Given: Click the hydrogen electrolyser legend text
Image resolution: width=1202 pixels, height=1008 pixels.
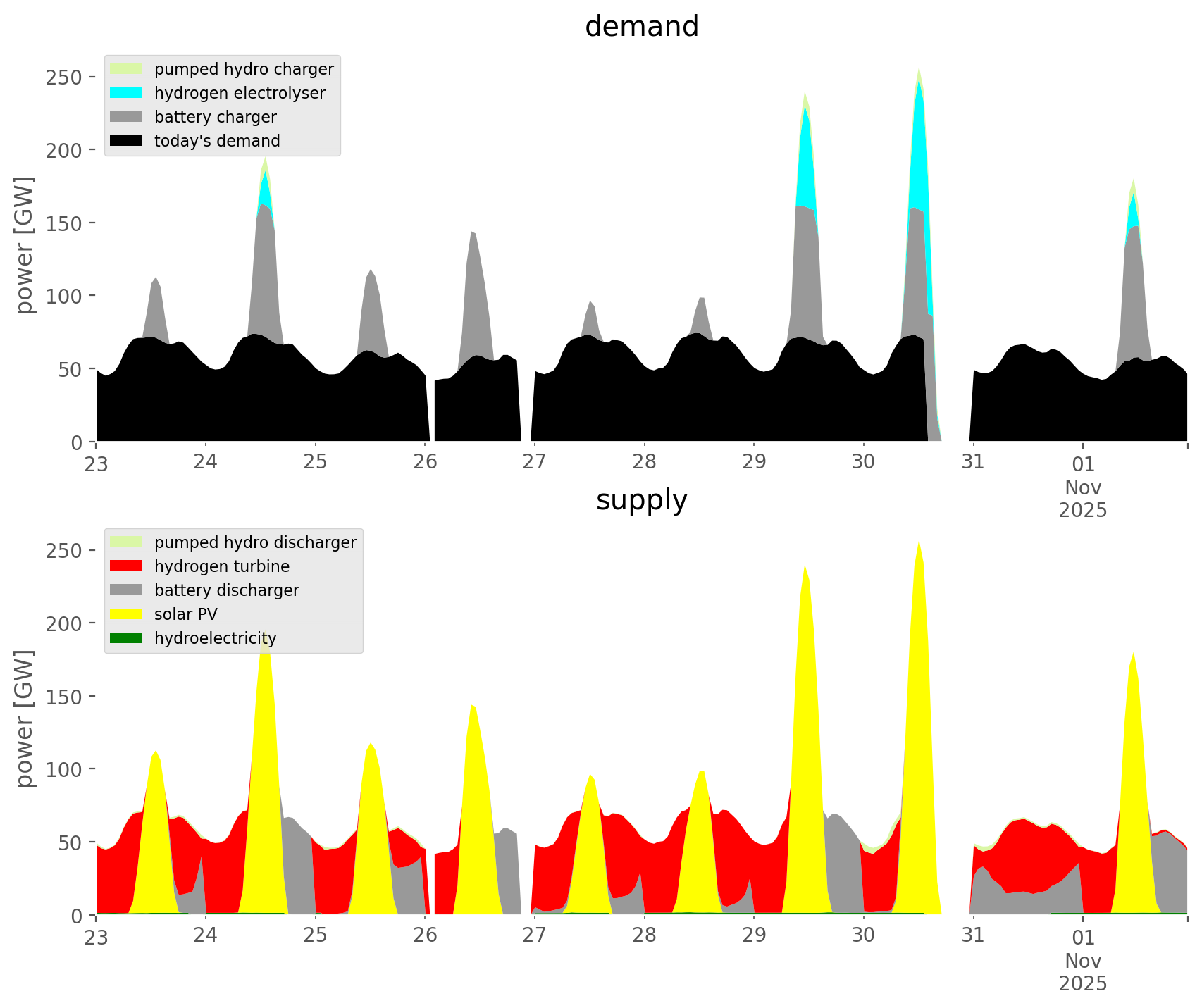Looking at the screenshot, I should [x=240, y=93].
